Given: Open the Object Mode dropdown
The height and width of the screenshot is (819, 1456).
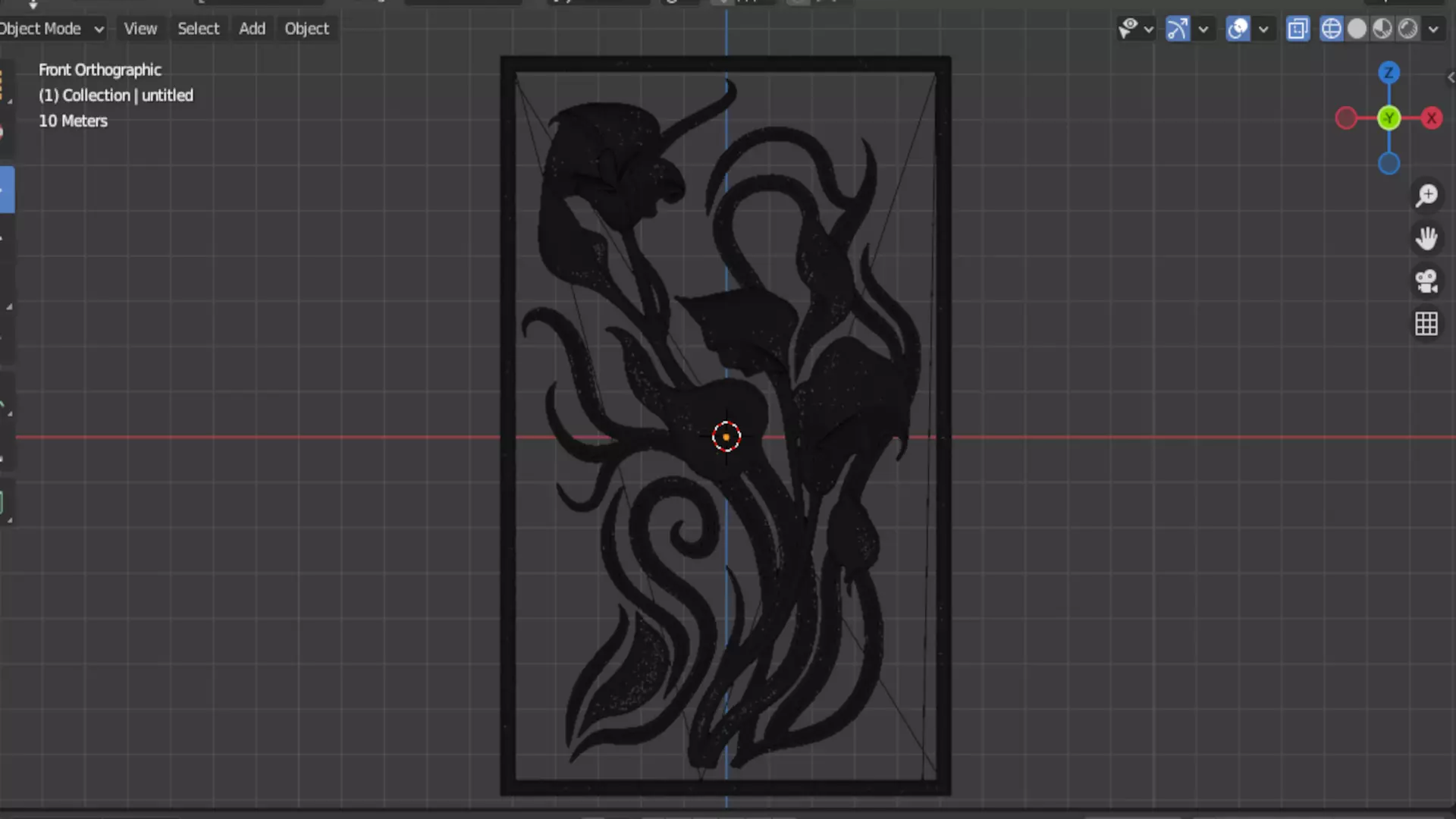Looking at the screenshot, I should pyautogui.click(x=51, y=29).
